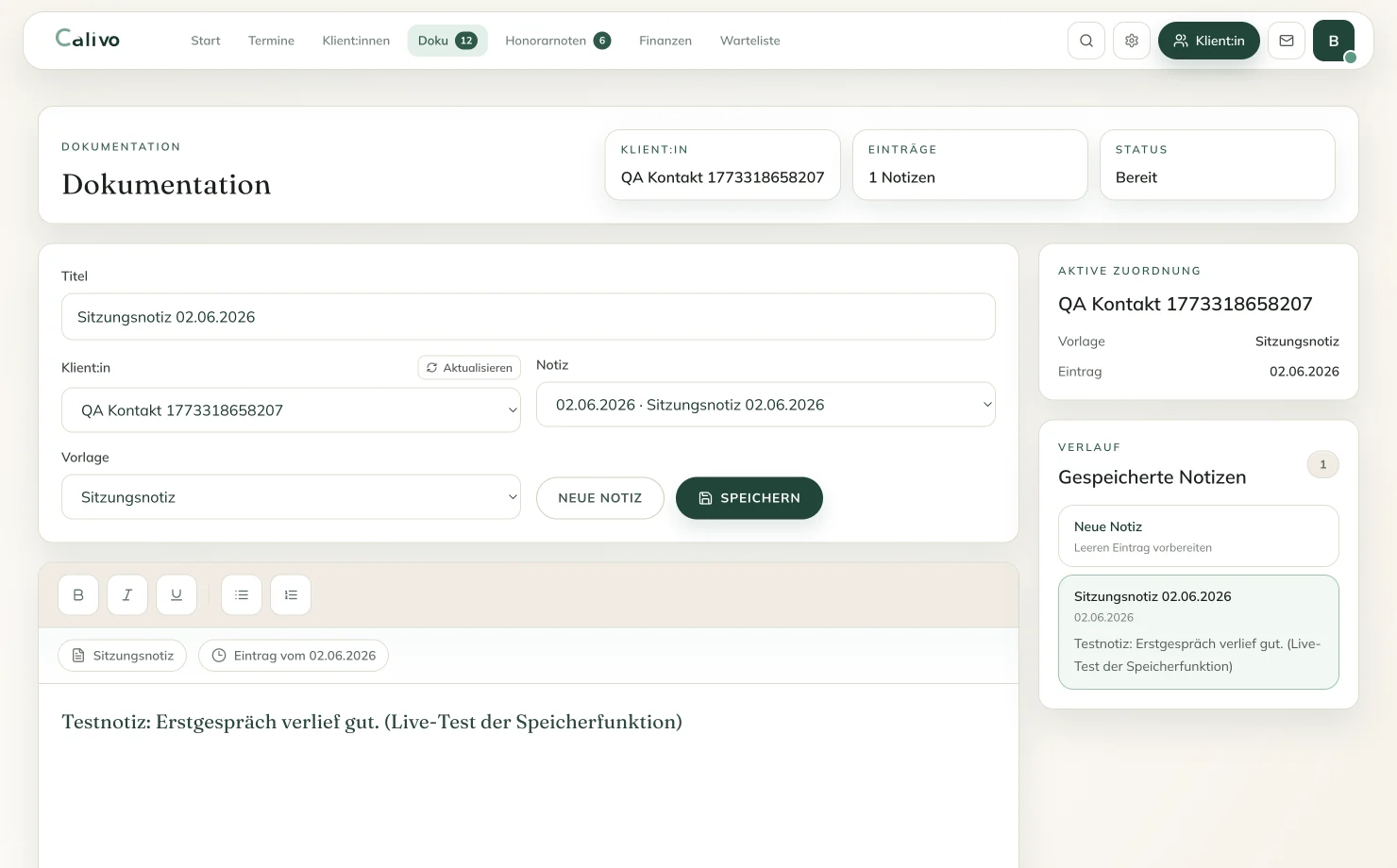Open the mail envelope icon

[1287, 41]
